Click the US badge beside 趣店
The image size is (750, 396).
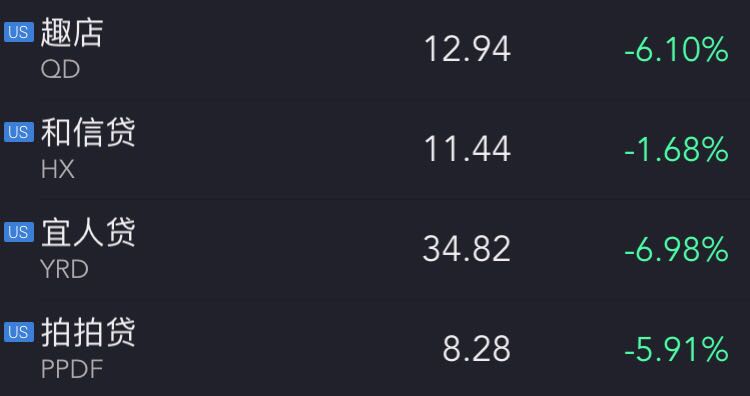coord(19,32)
